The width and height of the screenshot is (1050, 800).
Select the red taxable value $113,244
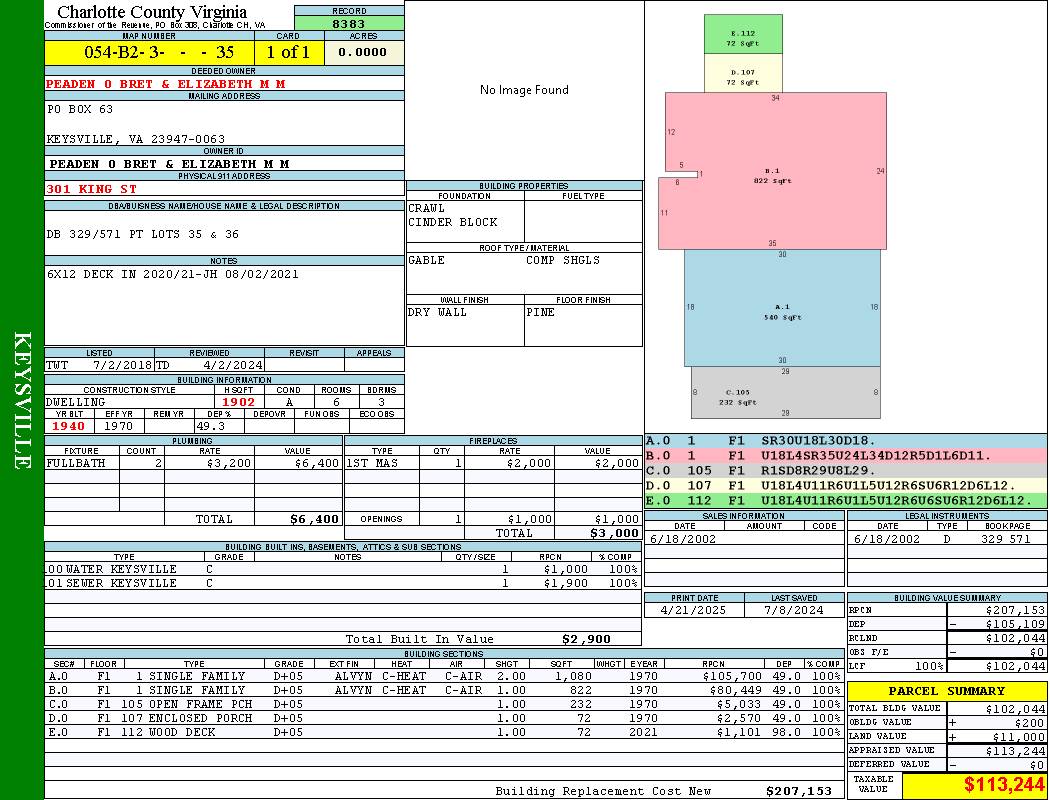1004,784
